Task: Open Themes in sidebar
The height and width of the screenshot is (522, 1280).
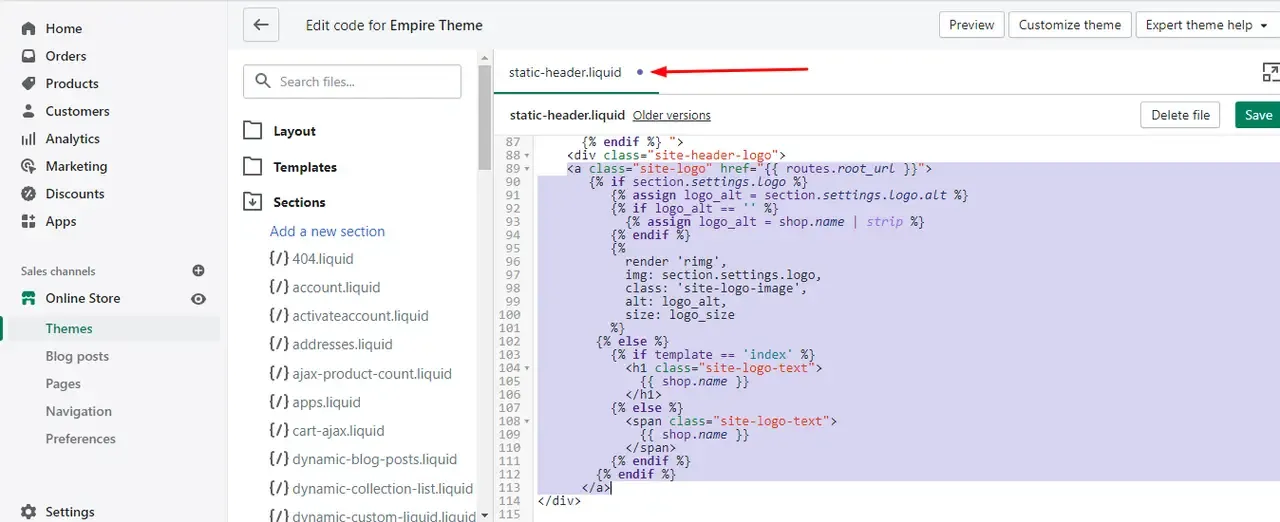Action: (69, 329)
